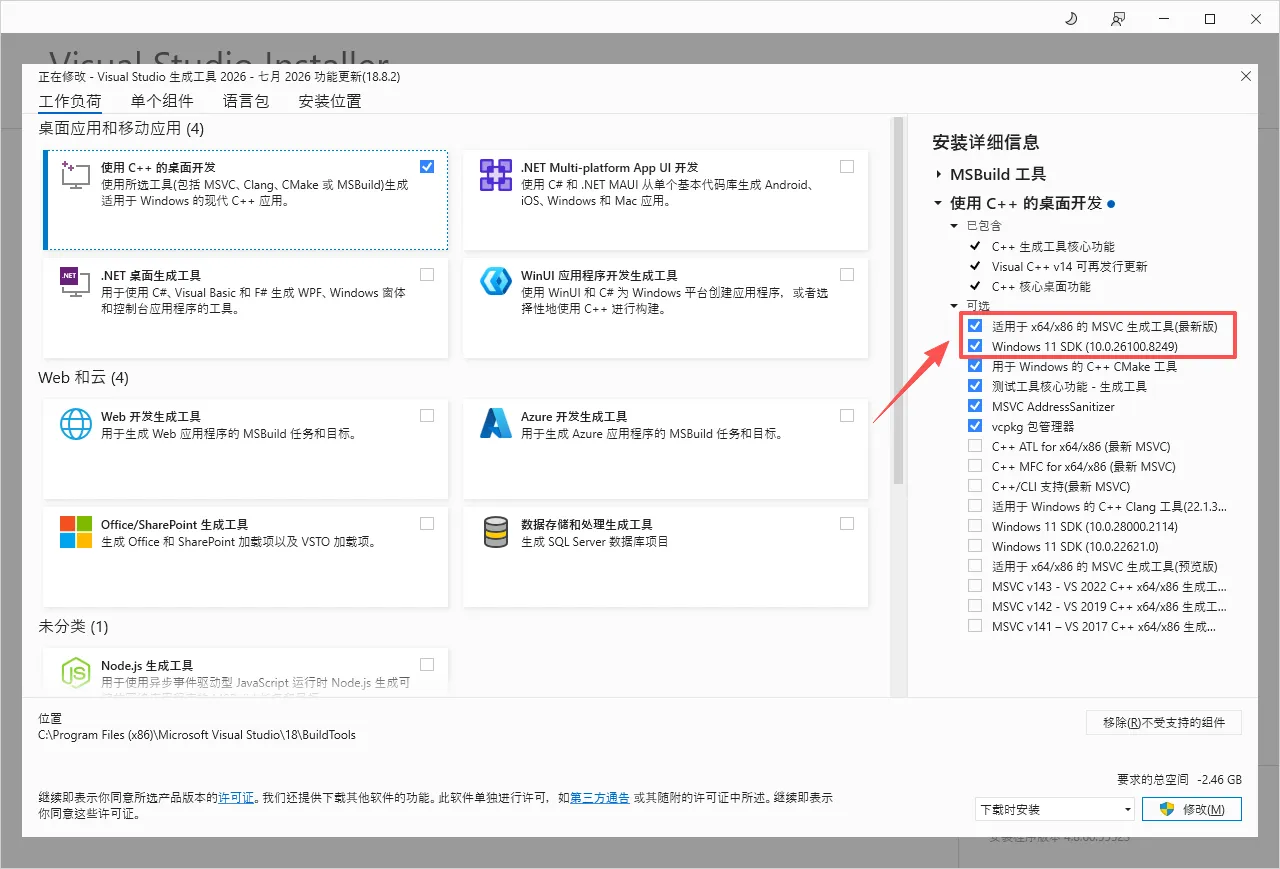Click the 未分类 (1) heading

[73, 627]
